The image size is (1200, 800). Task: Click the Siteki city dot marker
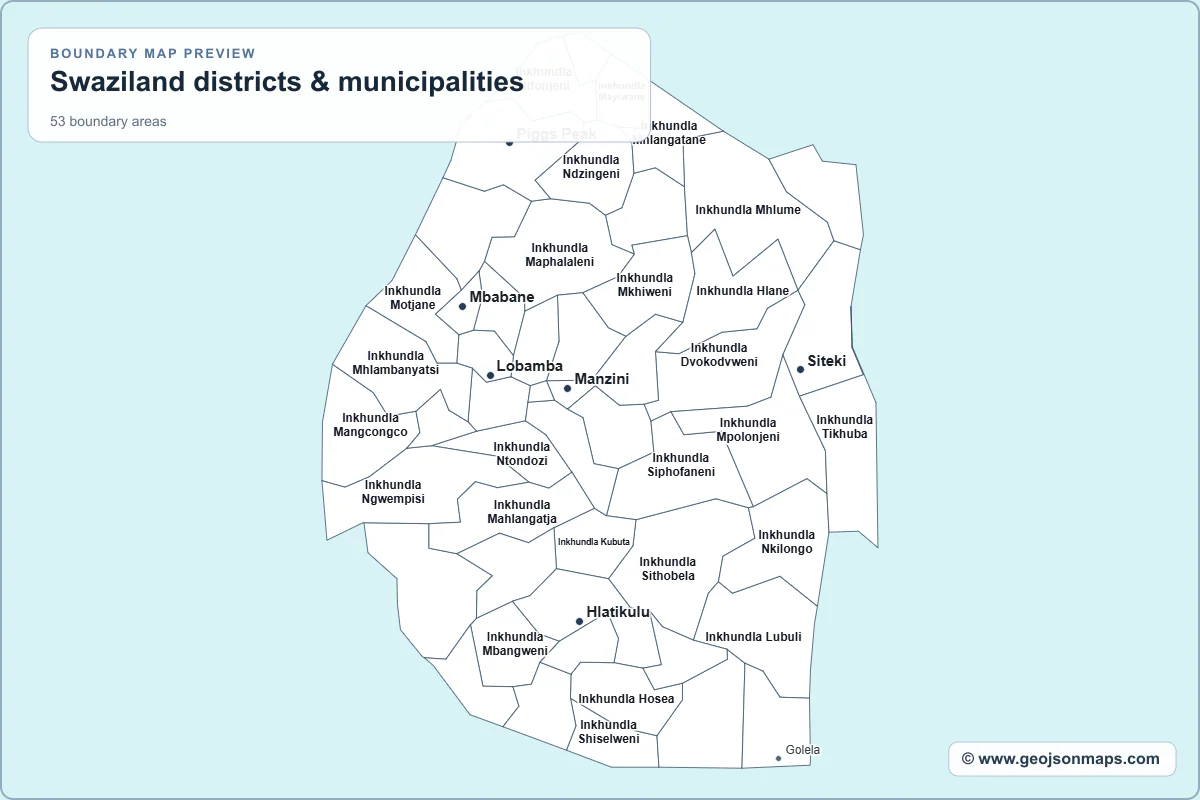(x=800, y=370)
